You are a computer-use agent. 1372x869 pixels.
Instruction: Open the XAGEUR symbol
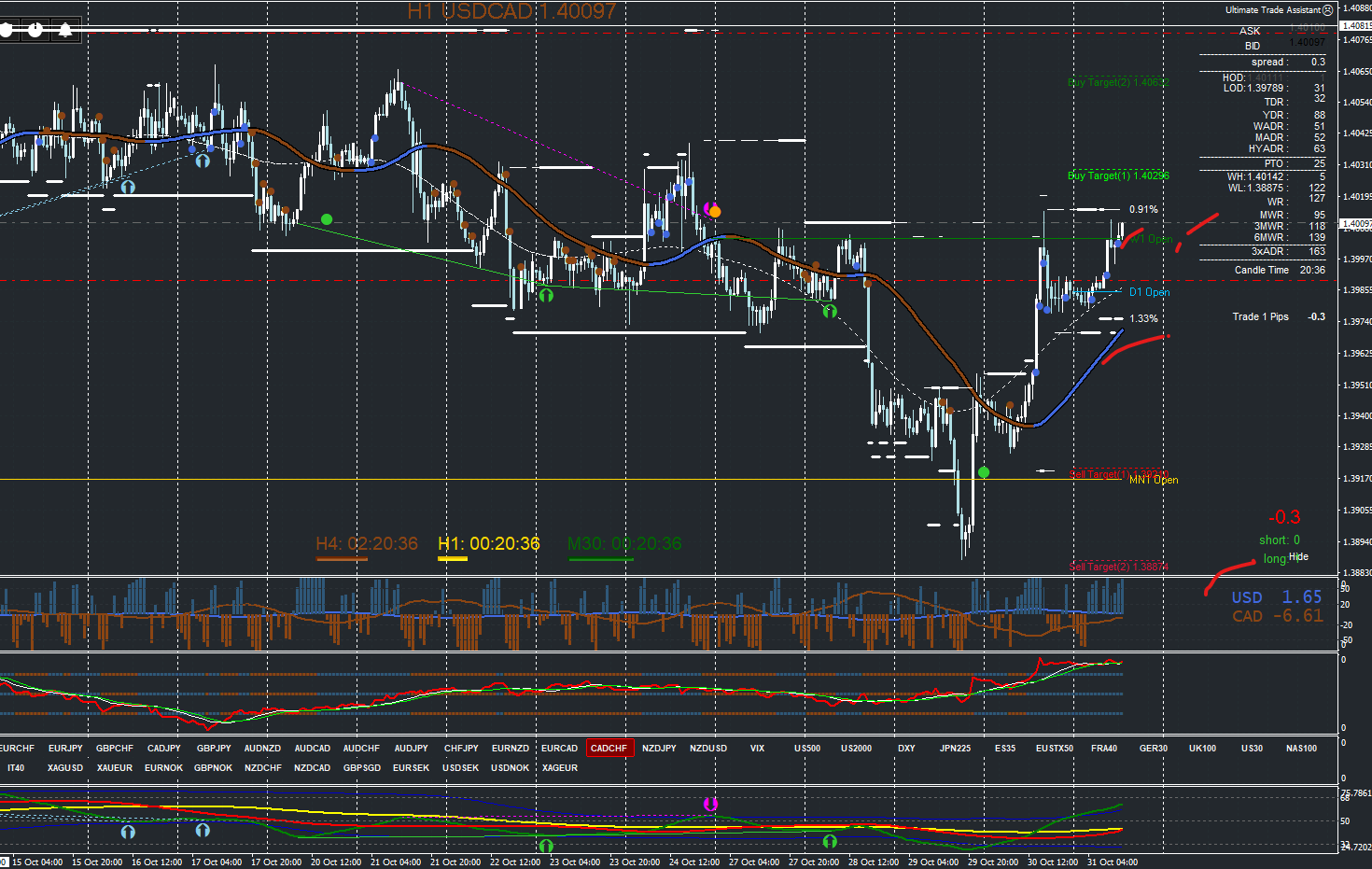pos(560,768)
